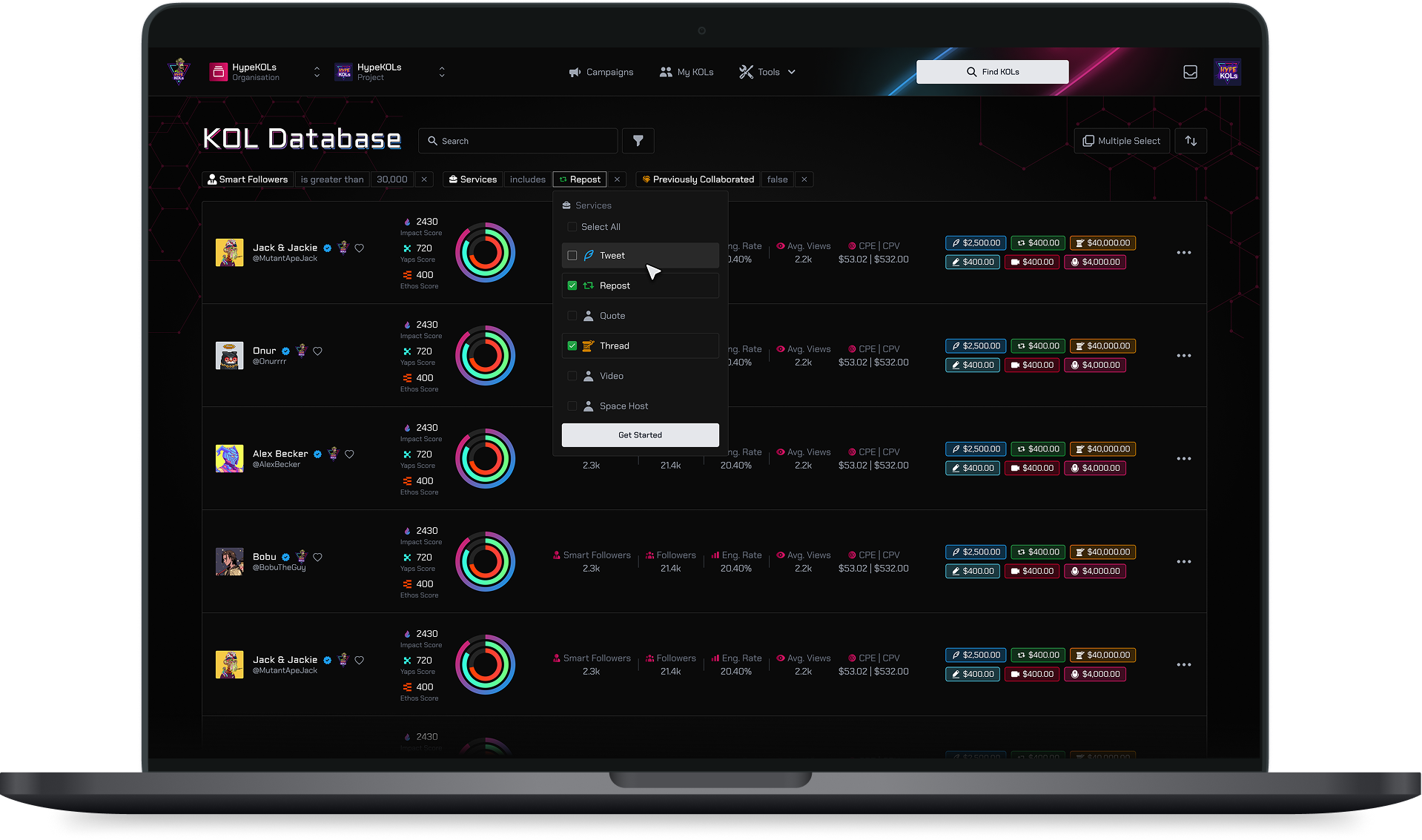Open the Services filter field selector
The height and width of the screenshot is (840, 1422).
tap(472, 179)
